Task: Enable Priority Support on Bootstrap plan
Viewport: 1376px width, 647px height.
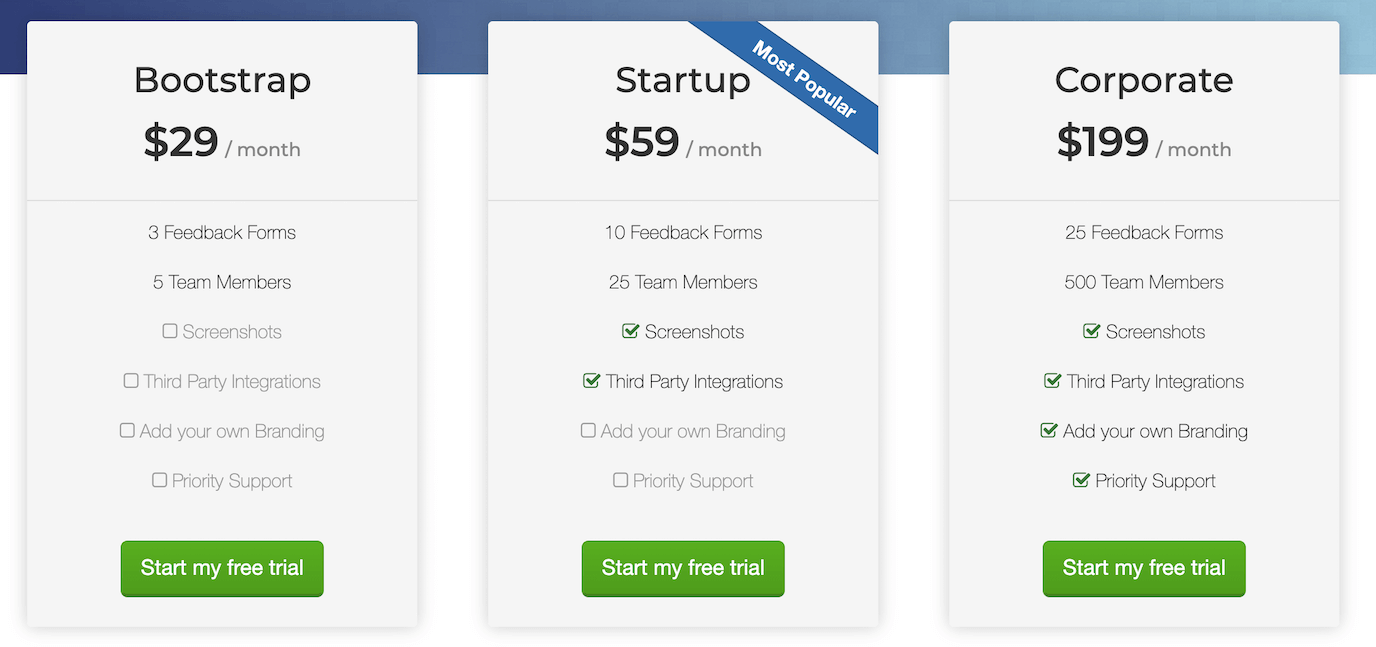Action: [x=159, y=480]
